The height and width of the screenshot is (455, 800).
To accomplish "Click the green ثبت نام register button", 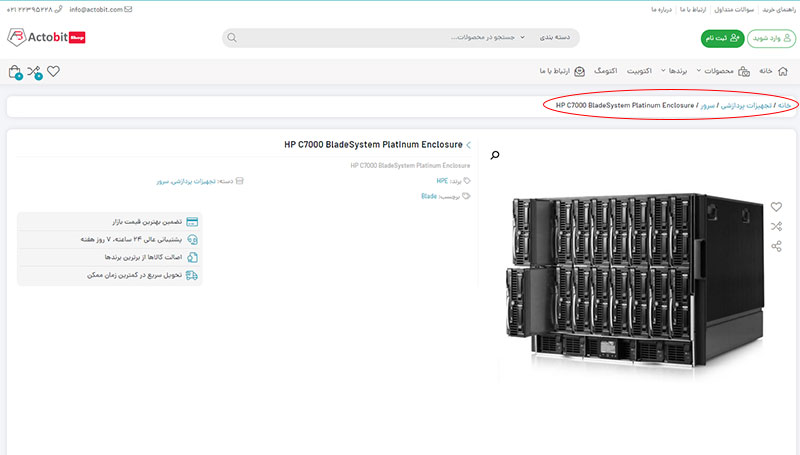I will pyautogui.click(x=722, y=38).
